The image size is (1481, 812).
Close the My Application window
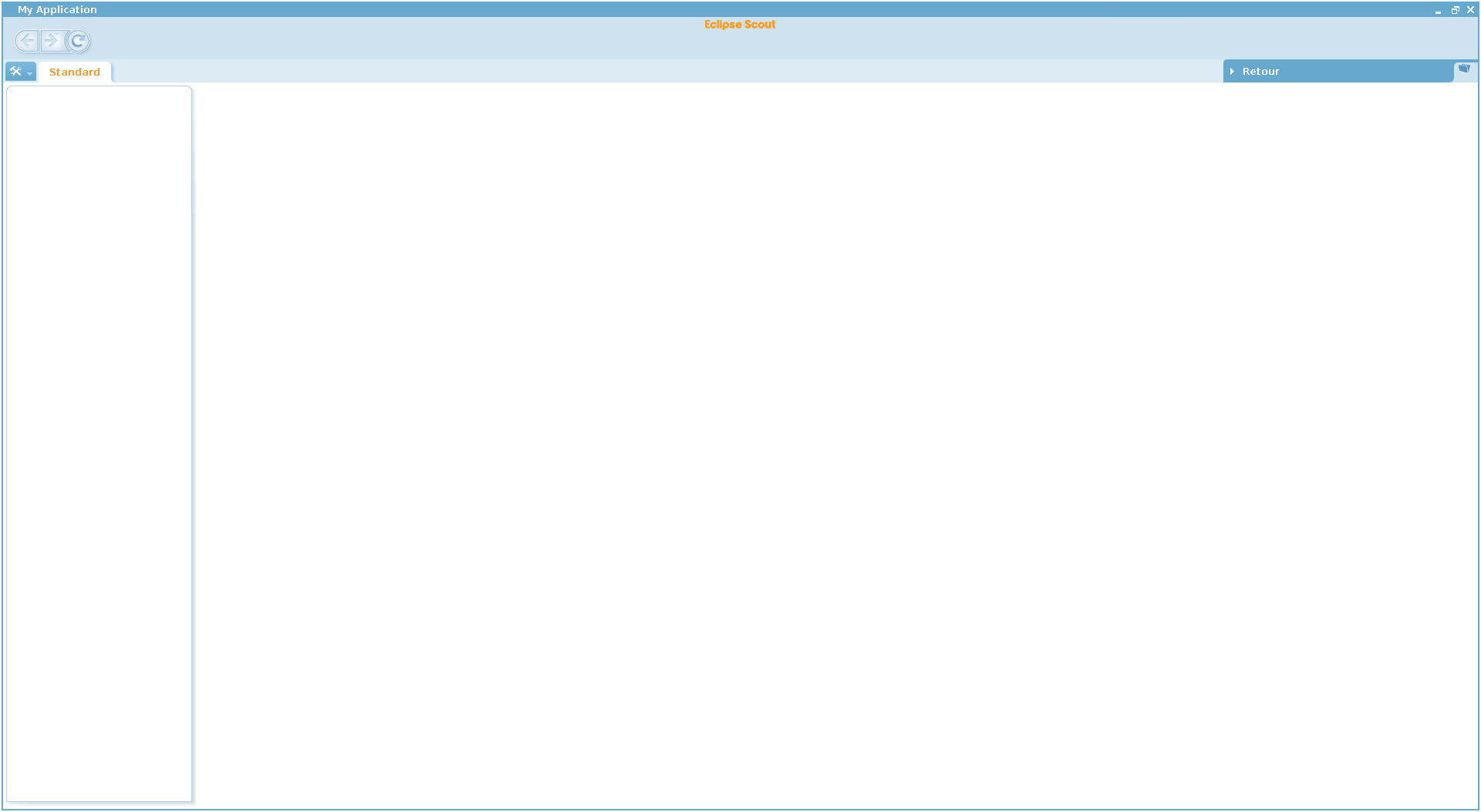click(1470, 10)
